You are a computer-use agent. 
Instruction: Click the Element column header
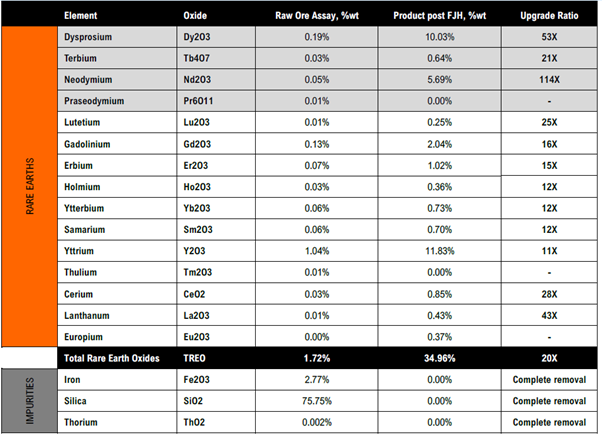pos(82,17)
